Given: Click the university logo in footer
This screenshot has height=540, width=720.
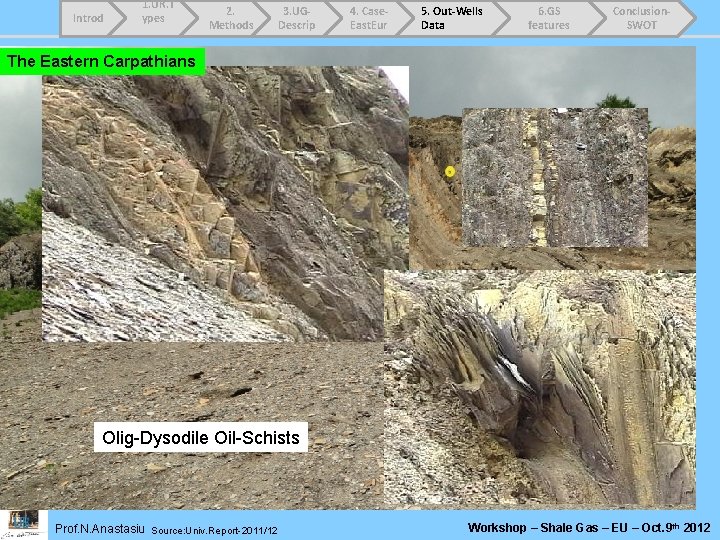Looking at the screenshot, I should click(23, 524).
